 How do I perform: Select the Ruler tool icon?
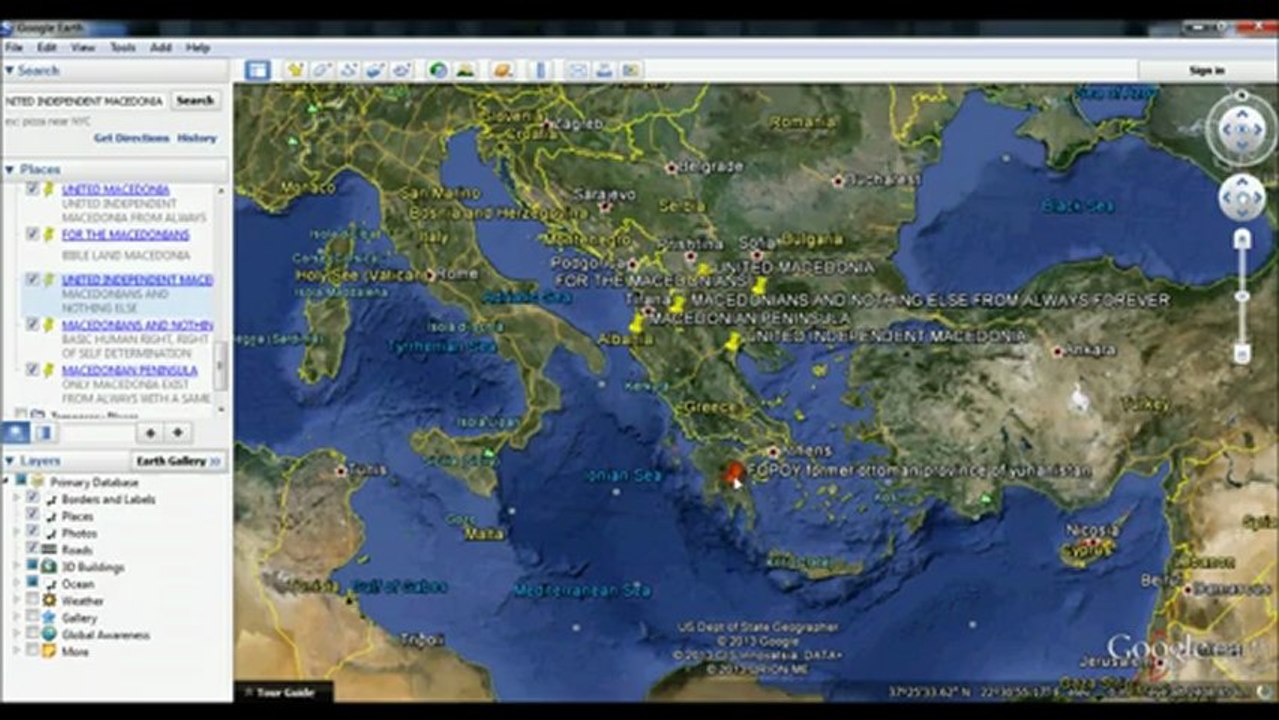tap(540, 70)
